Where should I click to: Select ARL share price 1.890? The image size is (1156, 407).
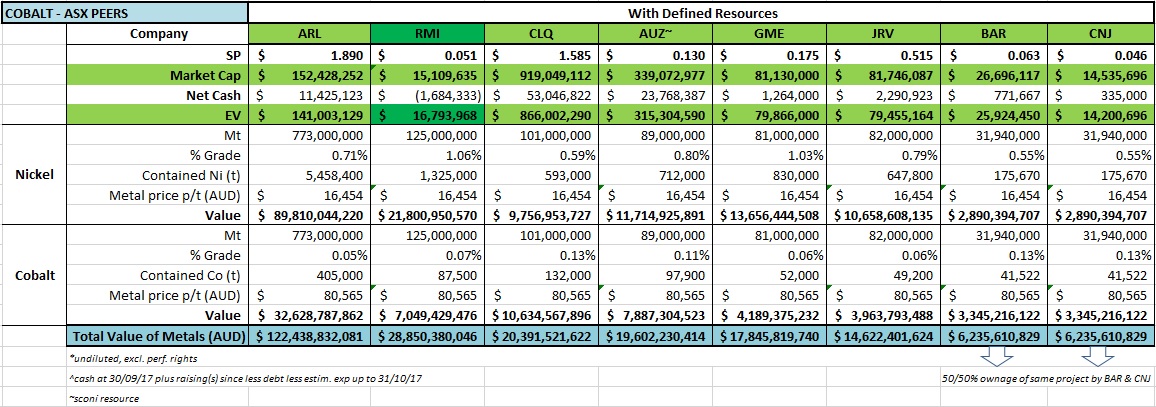(310, 55)
